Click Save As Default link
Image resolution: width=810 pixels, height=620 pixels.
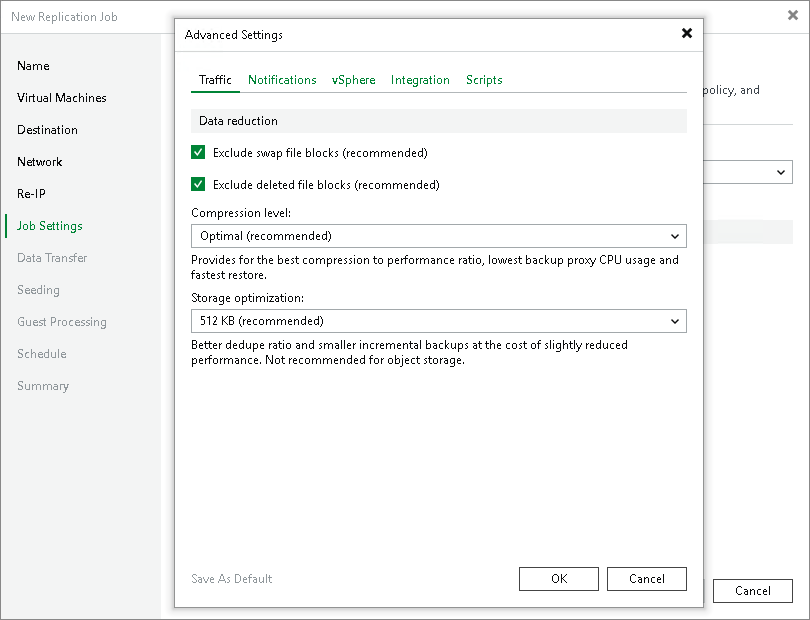click(x=231, y=579)
